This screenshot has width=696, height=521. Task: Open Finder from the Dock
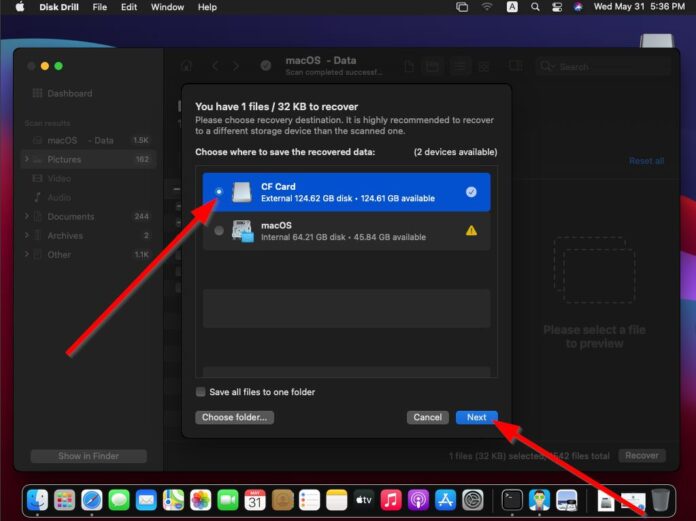38,500
